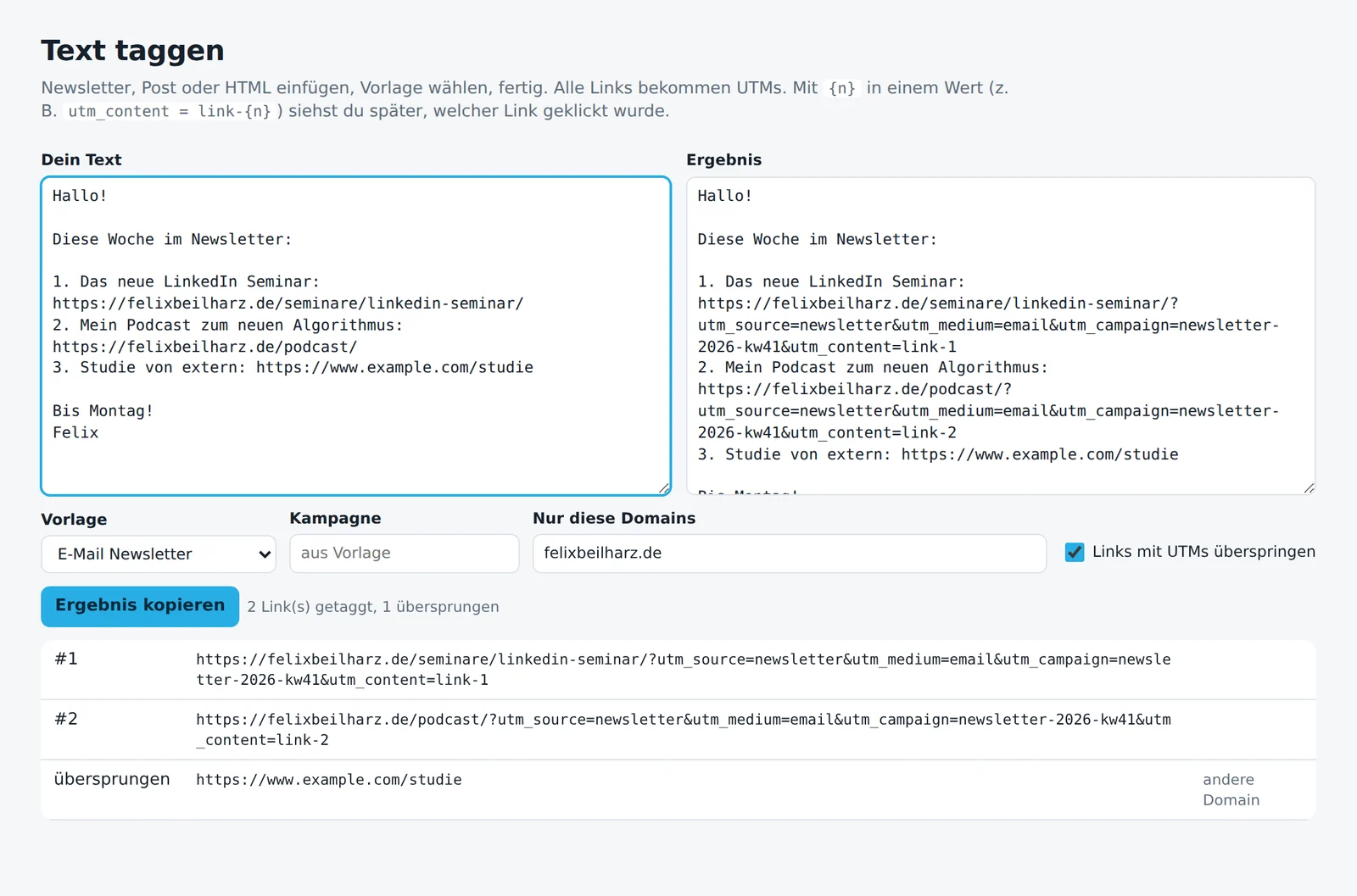
Task: Click the '#2' row label
Action: click(x=66, y=719)
